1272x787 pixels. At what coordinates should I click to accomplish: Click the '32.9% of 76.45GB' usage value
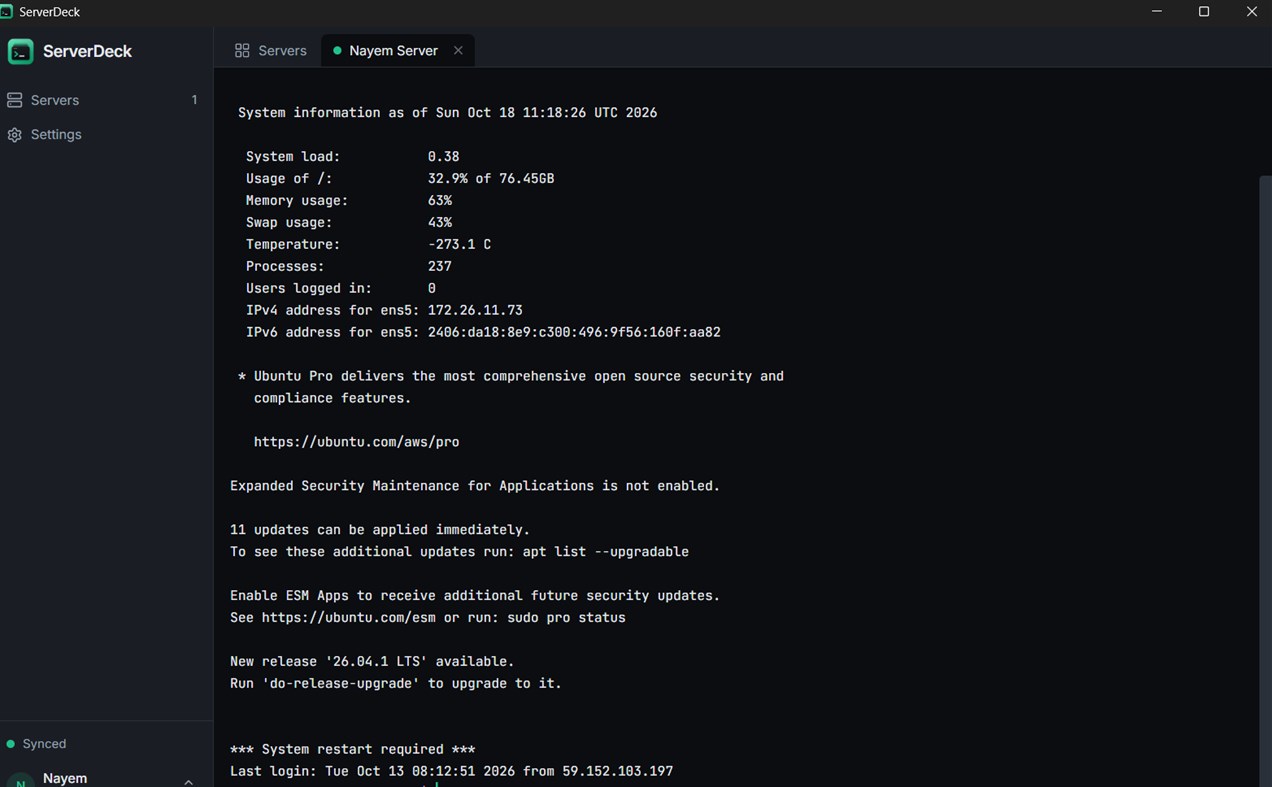[x=491, y=178]
